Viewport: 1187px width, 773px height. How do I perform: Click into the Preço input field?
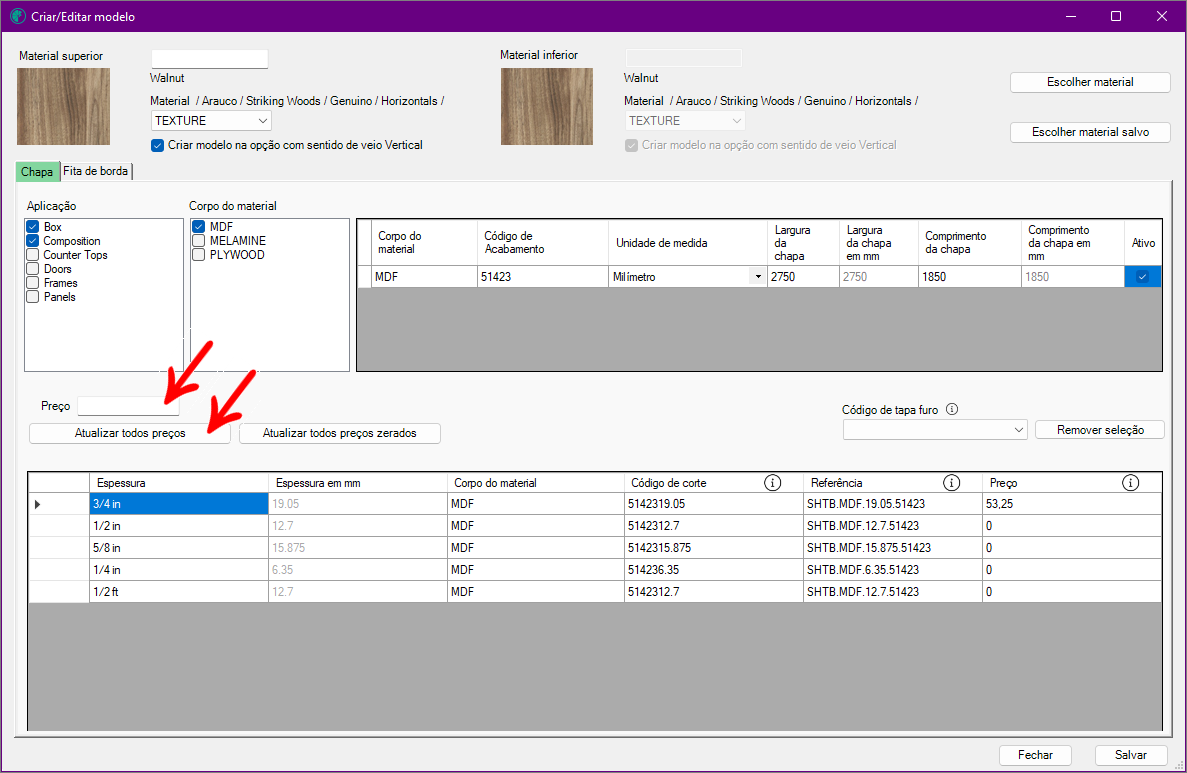128,406
